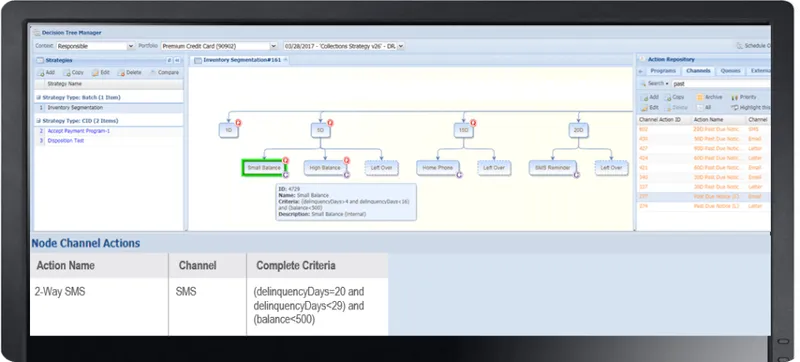800x362 pixels.
Task: Select Left Over node under 20D
Action: 611,168
